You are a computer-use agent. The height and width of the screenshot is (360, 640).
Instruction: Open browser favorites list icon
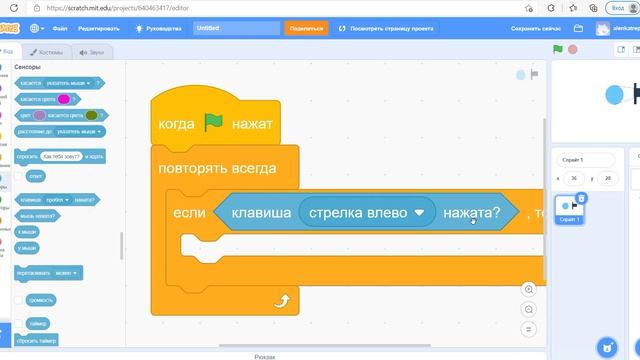pyautogui.click(x=573, y=8)
